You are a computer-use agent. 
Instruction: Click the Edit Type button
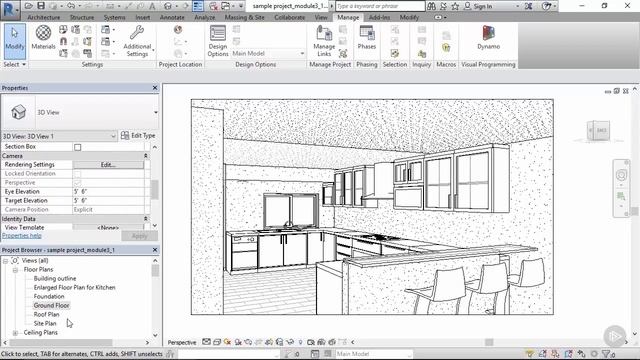click(x=138, y=136)
